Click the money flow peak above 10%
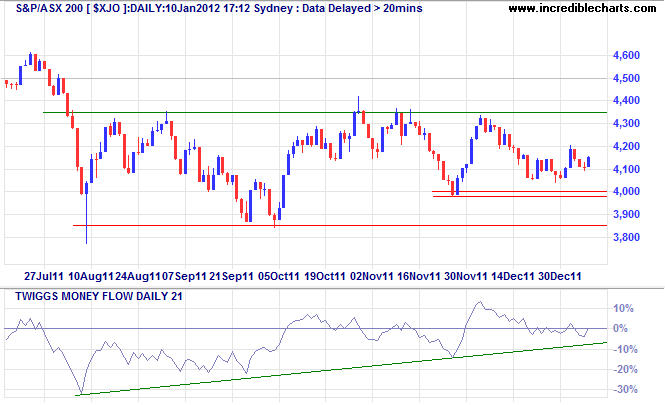The image size is (665, 405). pos(479,302)
